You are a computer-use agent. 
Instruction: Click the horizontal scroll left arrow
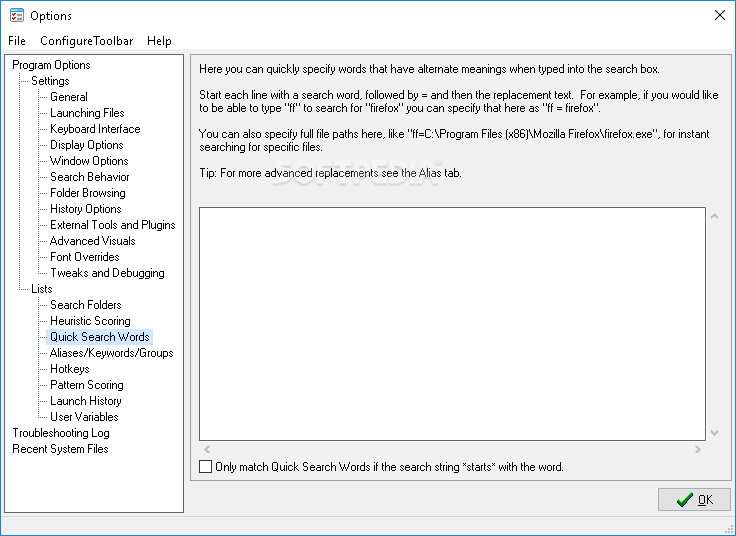click(207, 449)
